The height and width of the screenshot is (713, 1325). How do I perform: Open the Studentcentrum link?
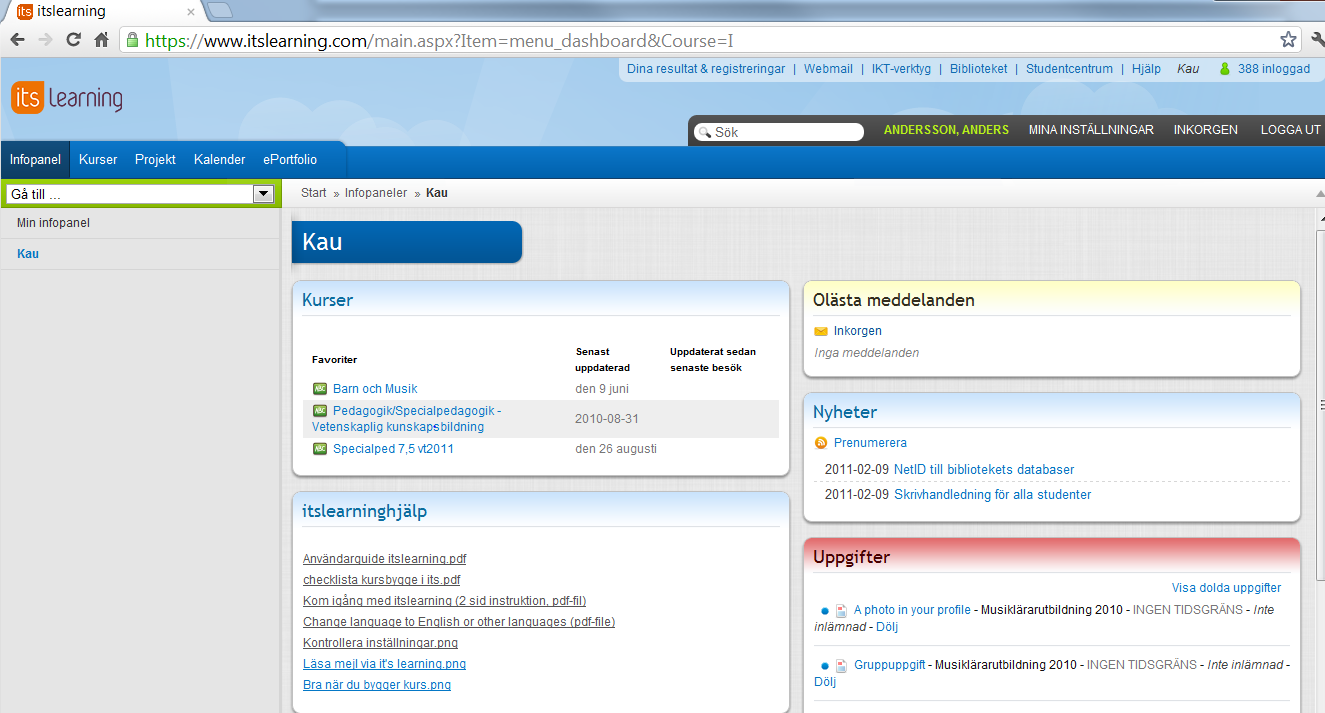click(x=1069, y=69)
